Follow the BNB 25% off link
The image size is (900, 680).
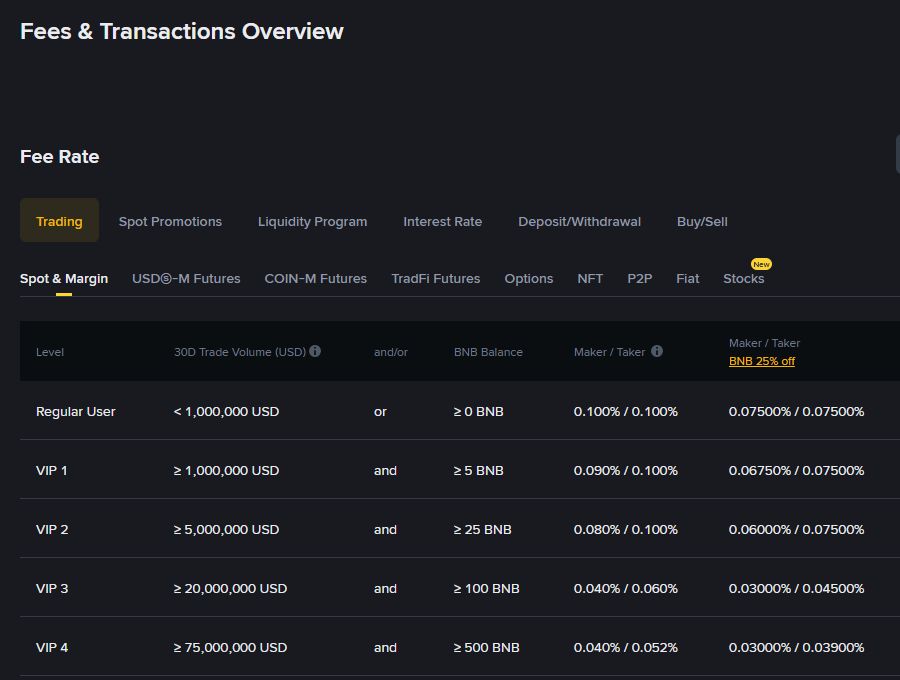tap(762, 361)
